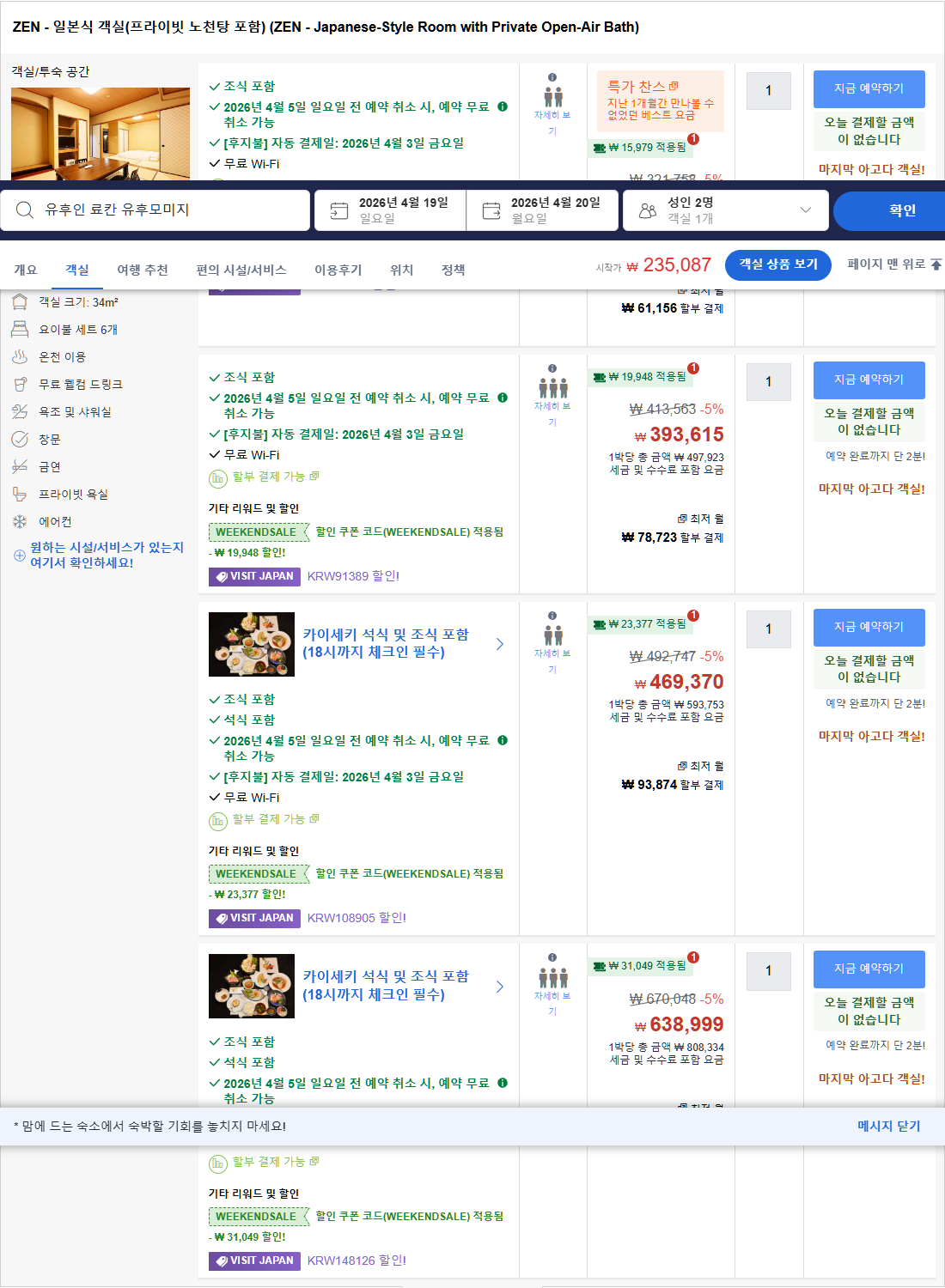This screenshot has width=945, height=1288.
Task: Click the 요이불 세트 bedding icon
Action: pos(19,329)
